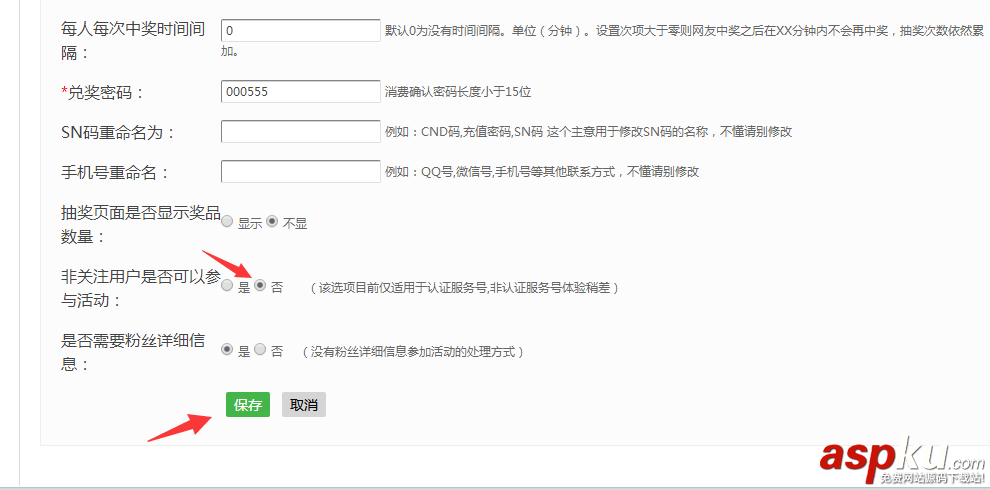Click note 没有粉丝详细信息参加活动的处理方式
Image resolution: width=990 pixels, height=490 pixels.
coord(412,352)
